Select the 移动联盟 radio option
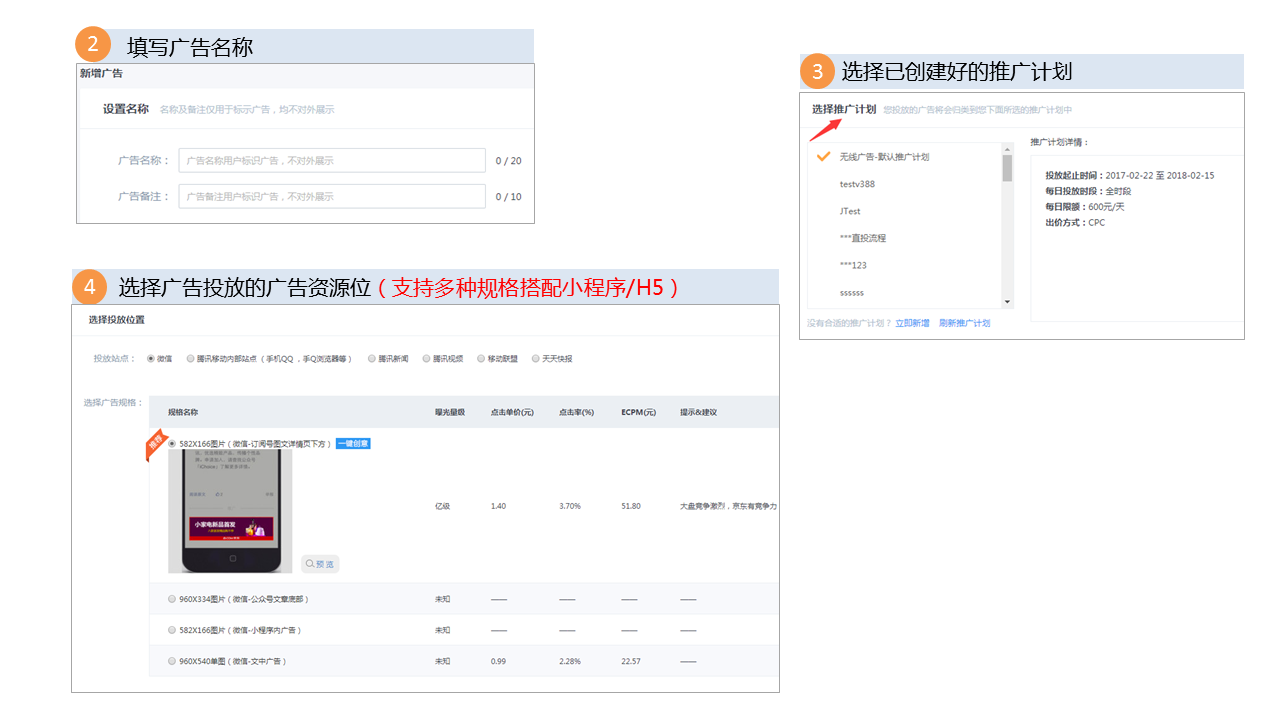Image resolution: width=1280 pixels, height=720 pixels. [x=481, y=358]
